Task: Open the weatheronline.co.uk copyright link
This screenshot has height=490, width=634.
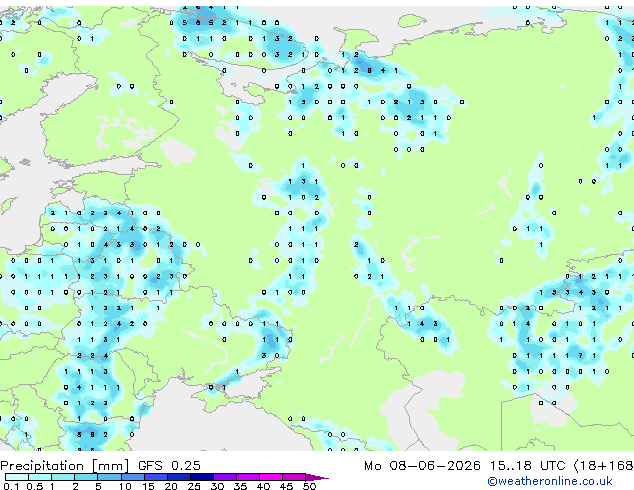Action: tap(549, 481)
